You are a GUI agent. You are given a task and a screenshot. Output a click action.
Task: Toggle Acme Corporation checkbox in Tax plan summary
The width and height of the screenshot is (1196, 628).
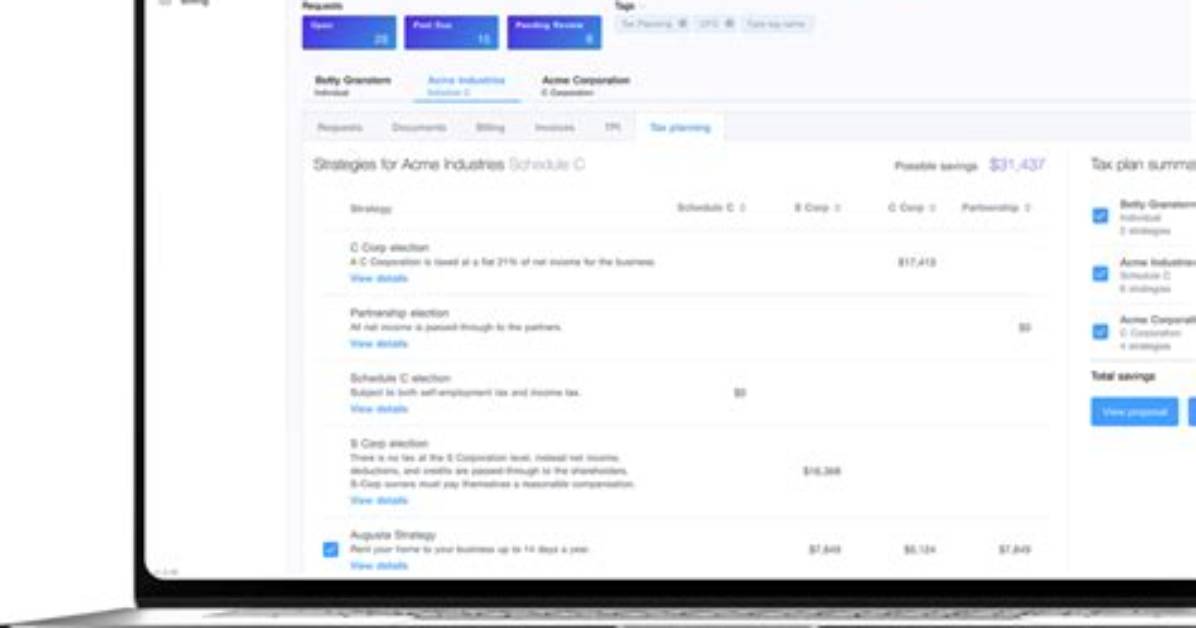(x=1100, y=331)
